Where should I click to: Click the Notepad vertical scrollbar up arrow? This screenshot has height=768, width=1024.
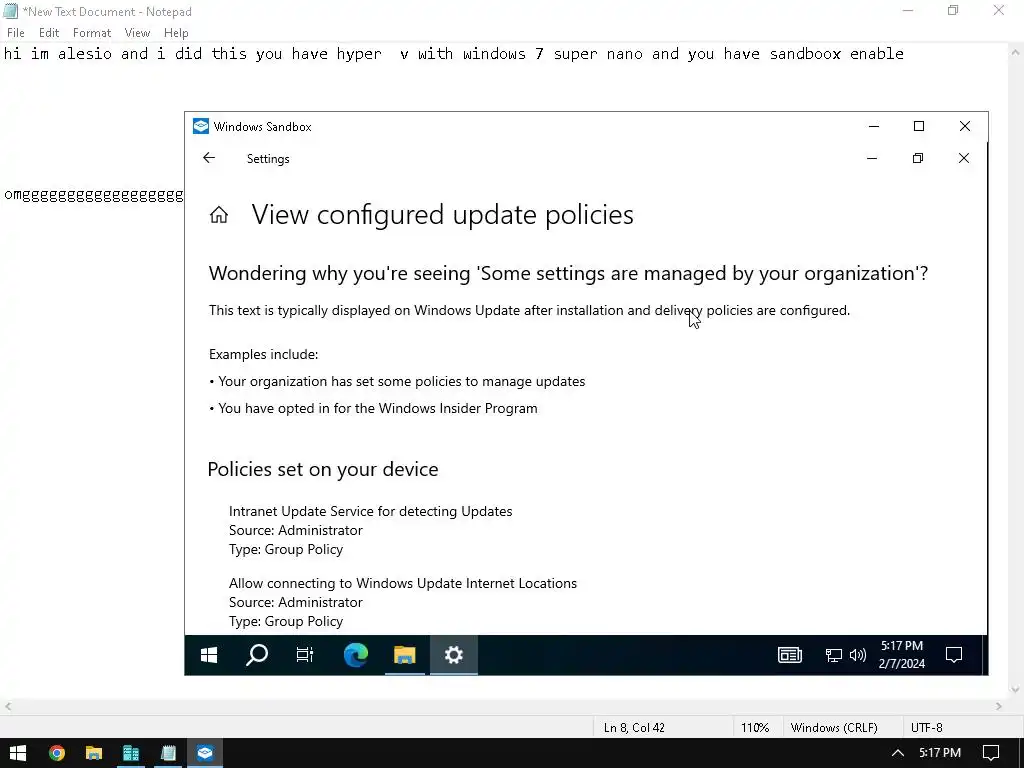[1016, 51]
